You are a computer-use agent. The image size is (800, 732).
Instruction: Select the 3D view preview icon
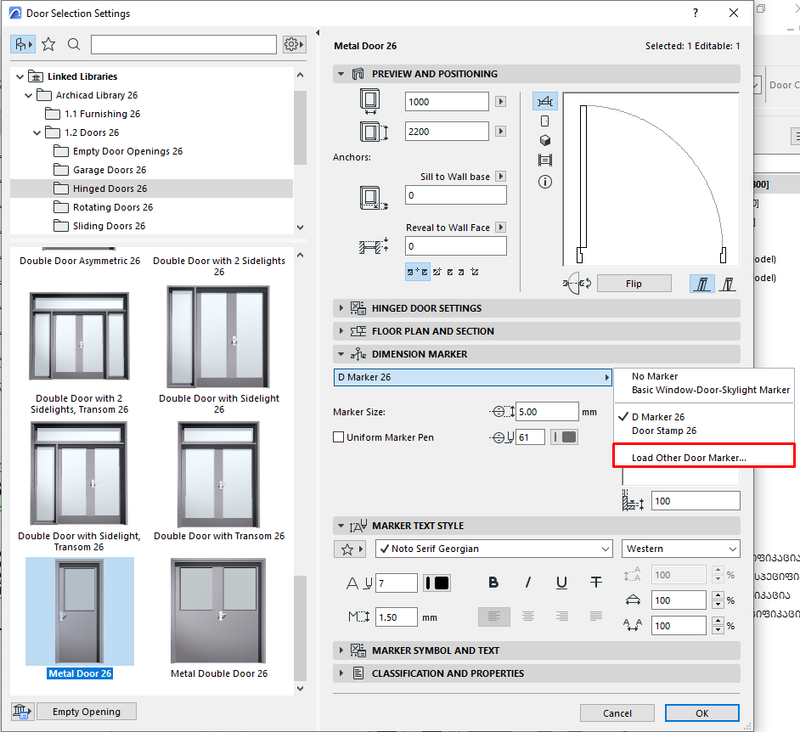[545, 140]
